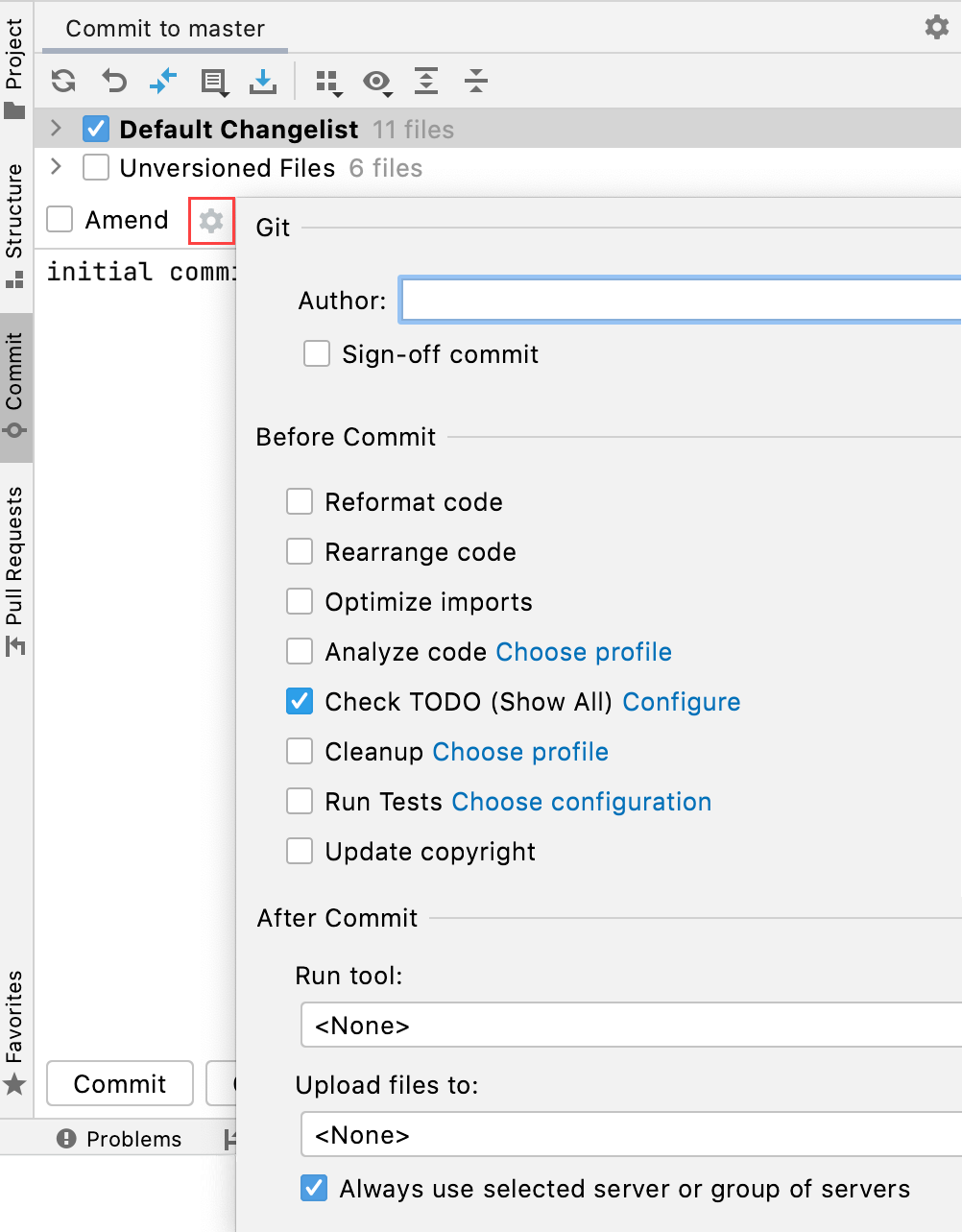The width and height of the screenshot is (962, 1232).
Task: Enable the Reformat code option
Action: 300,501
